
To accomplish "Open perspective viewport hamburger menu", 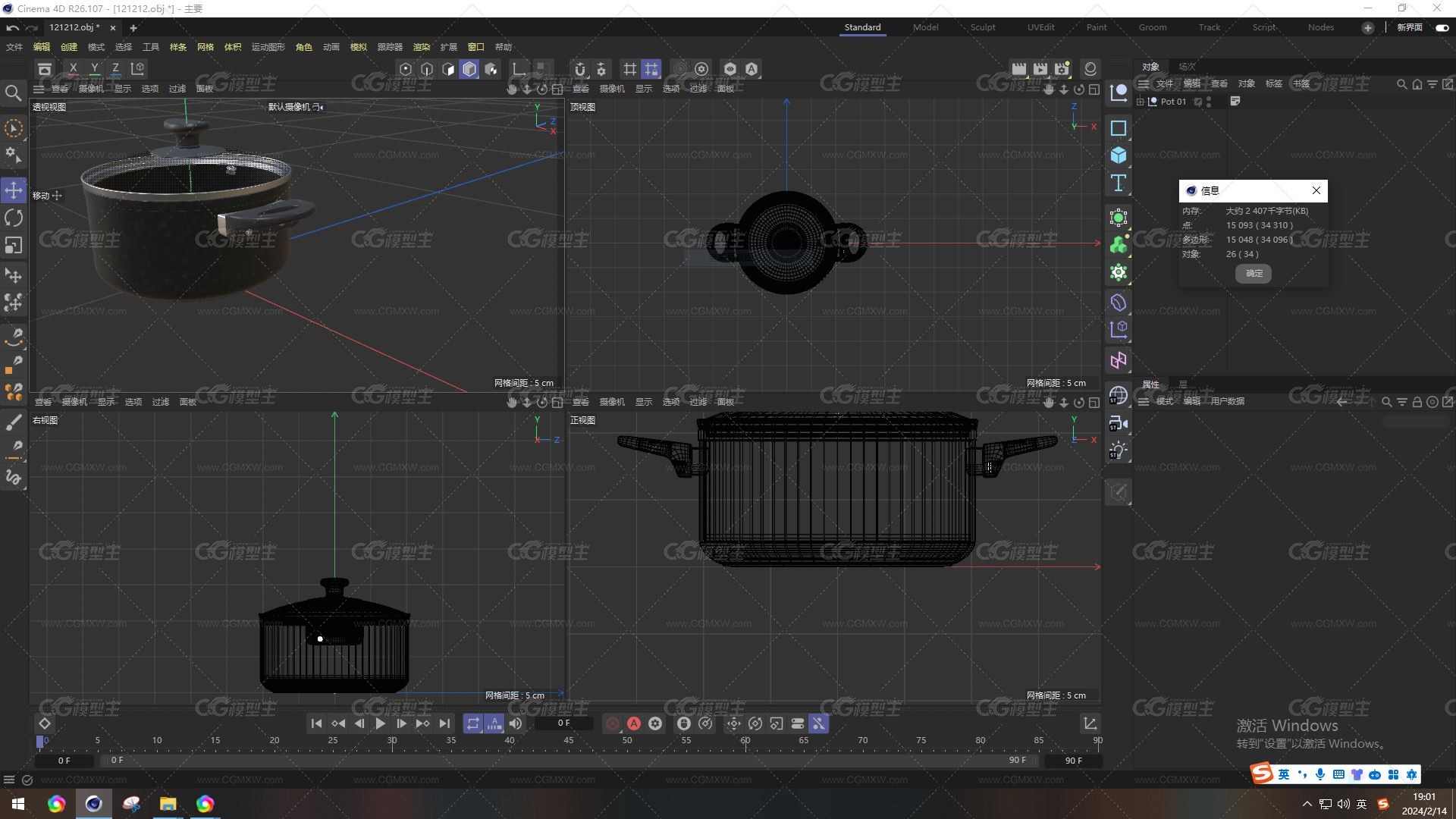I will tap(39, 89).
